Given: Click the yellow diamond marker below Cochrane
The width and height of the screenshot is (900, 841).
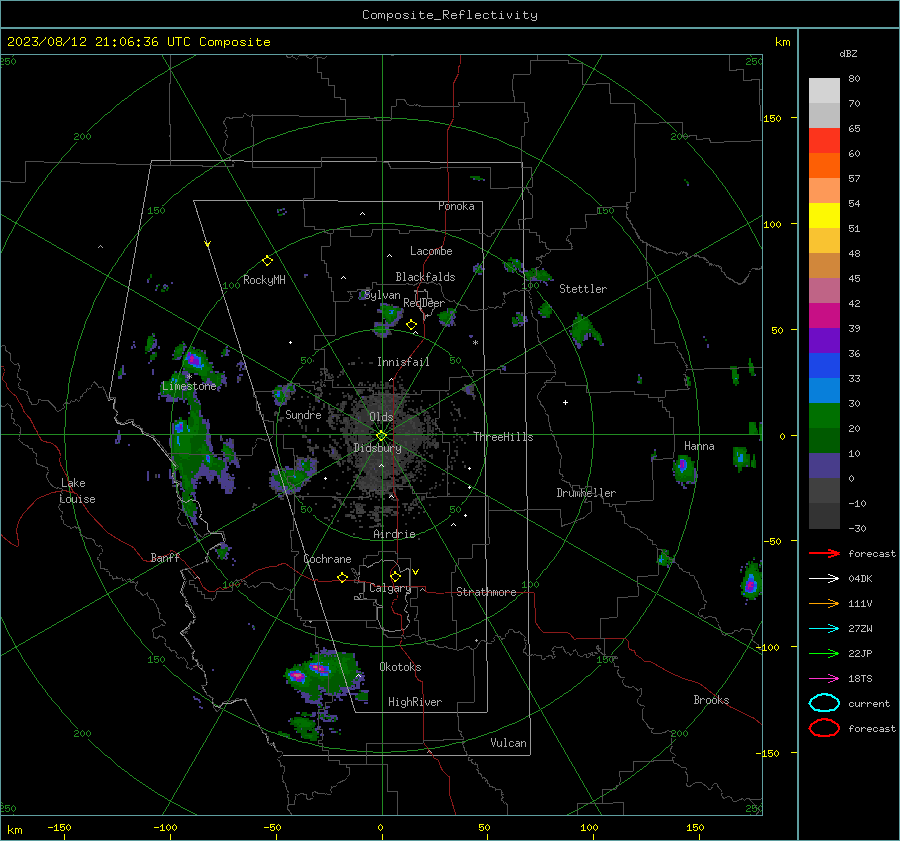Looking at the screenshot, I should pos(342,577).
